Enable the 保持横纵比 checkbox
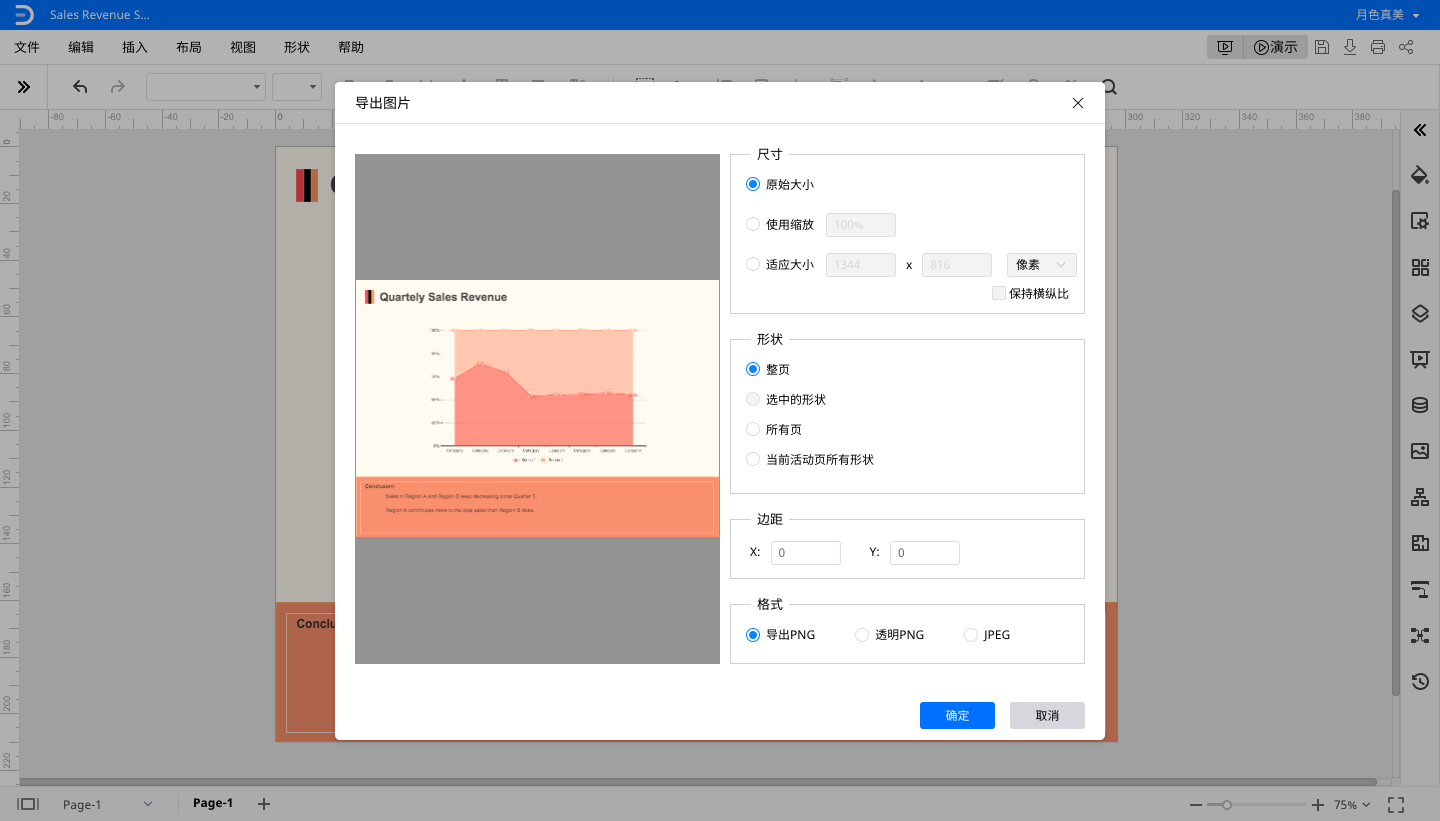Viewport: 1440px width, 821px height. point(998,293)
